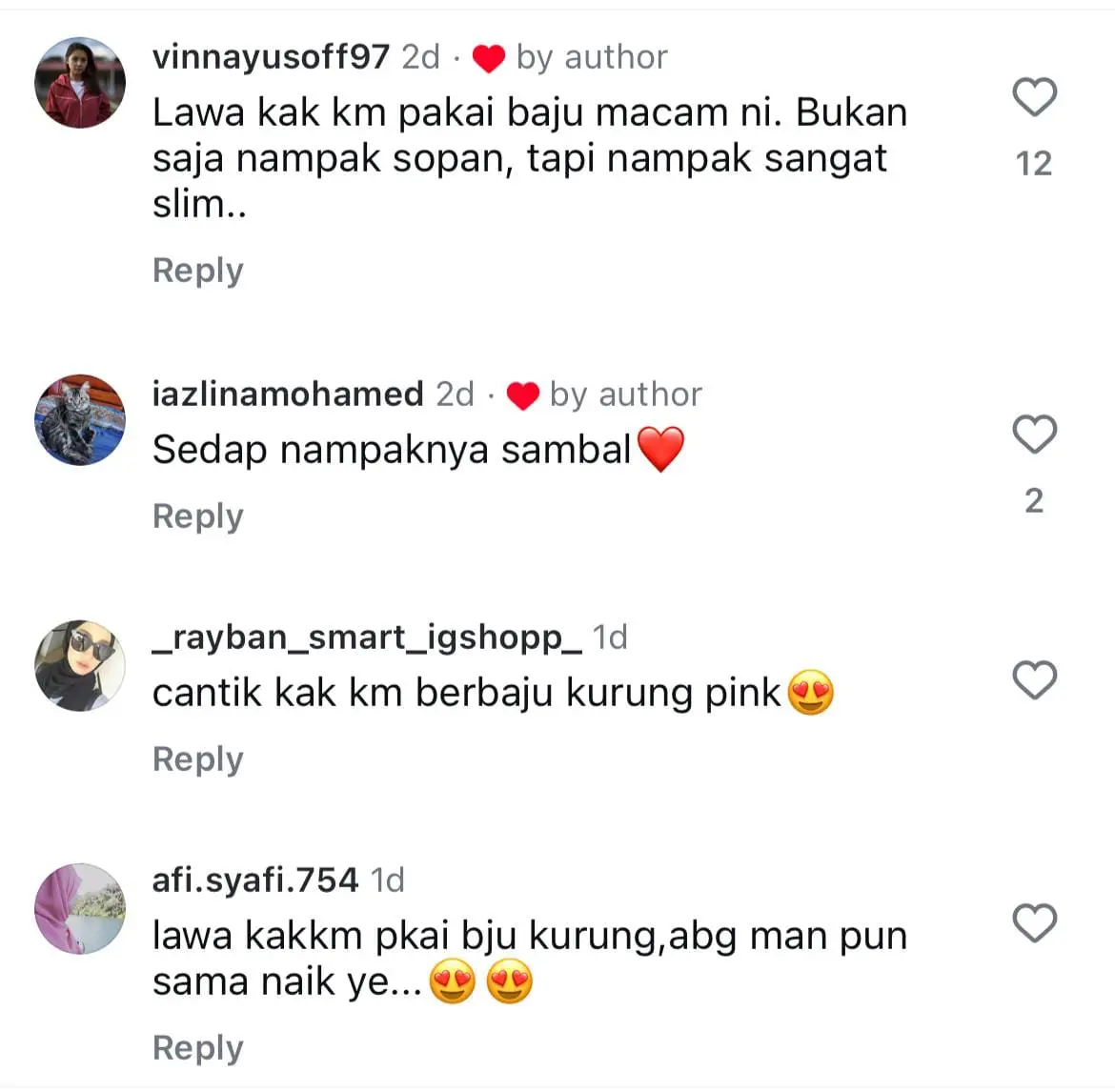Open username iazlinamohamed
Image resolution: width=1115 pixels, height=1092 pixels.
coord(288,394)
